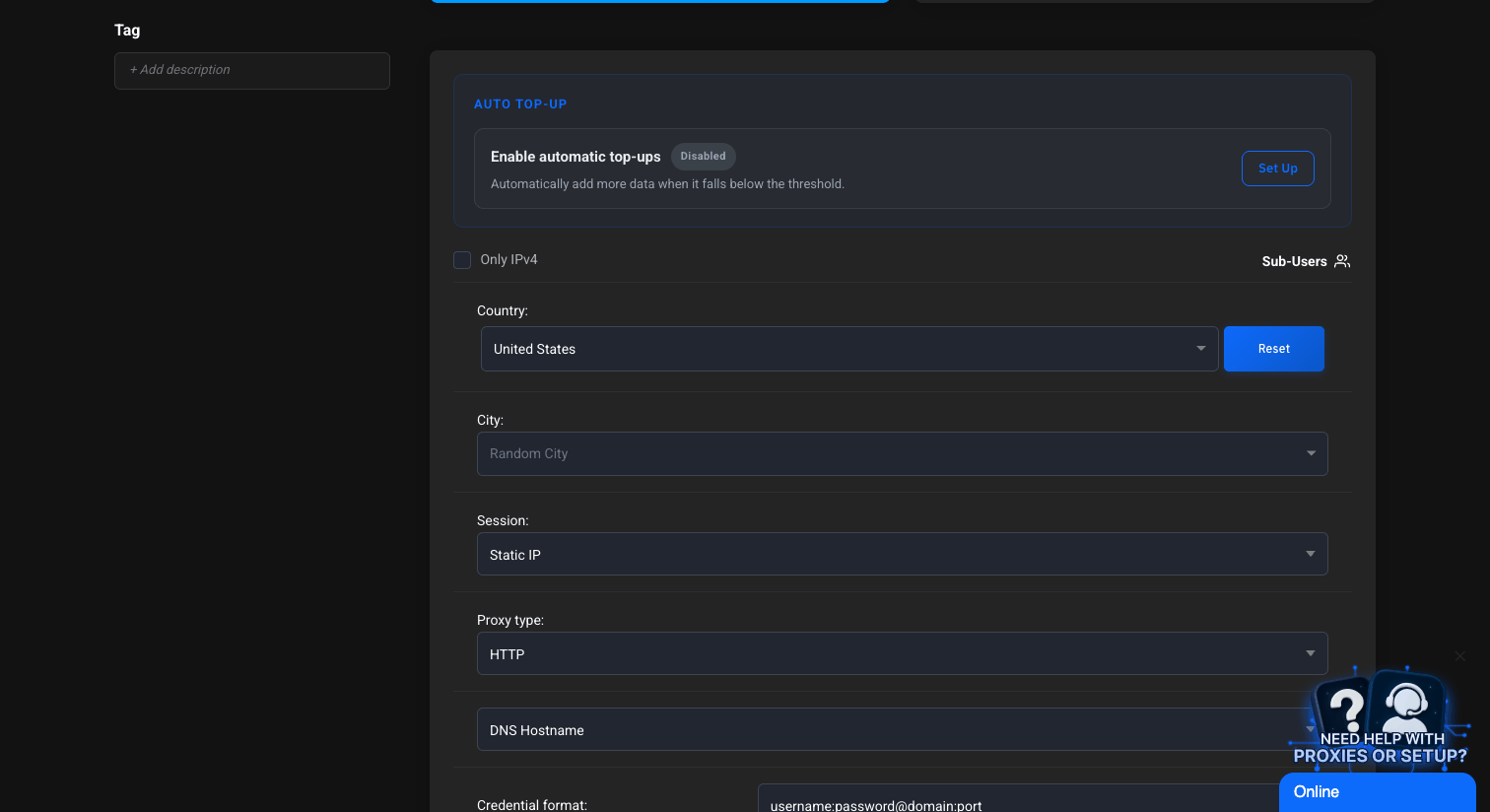Viewport: 1490px width, 812px height.
Task: Expand the Random City dropdown
Action: (903, 454)
